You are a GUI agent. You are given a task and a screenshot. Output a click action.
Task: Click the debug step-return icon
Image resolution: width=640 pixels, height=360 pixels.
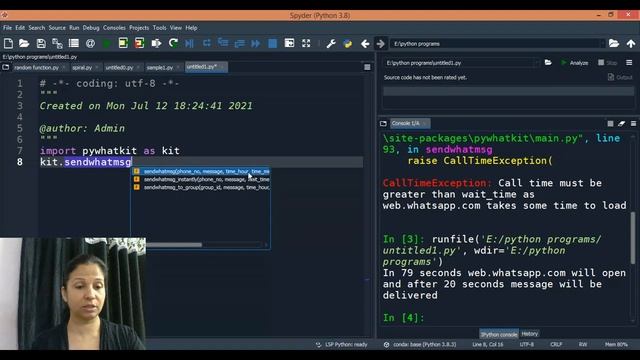[x=239, y=43]
